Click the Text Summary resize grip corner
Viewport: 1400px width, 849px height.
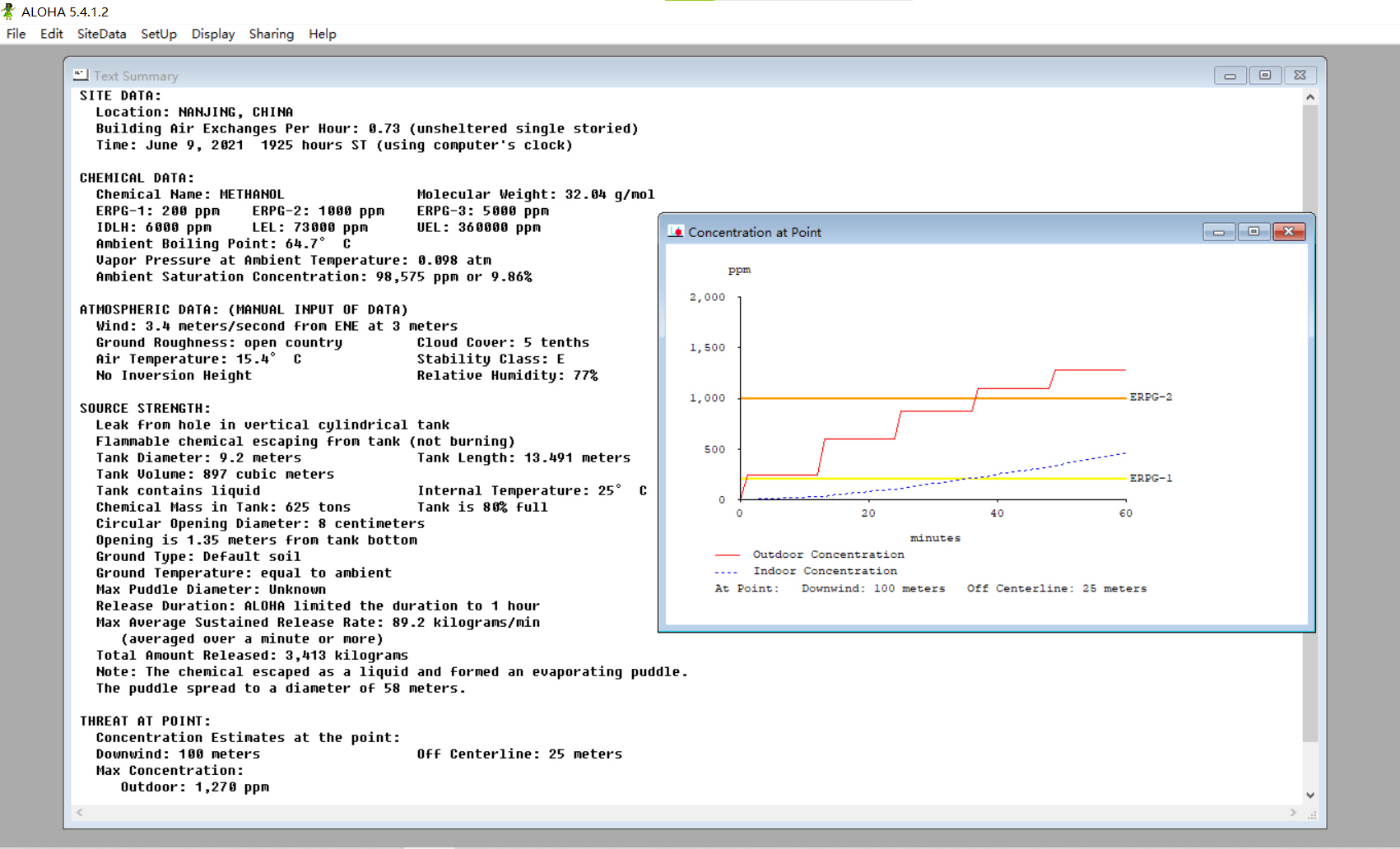pyautogui.click(x=1312, y=814)
